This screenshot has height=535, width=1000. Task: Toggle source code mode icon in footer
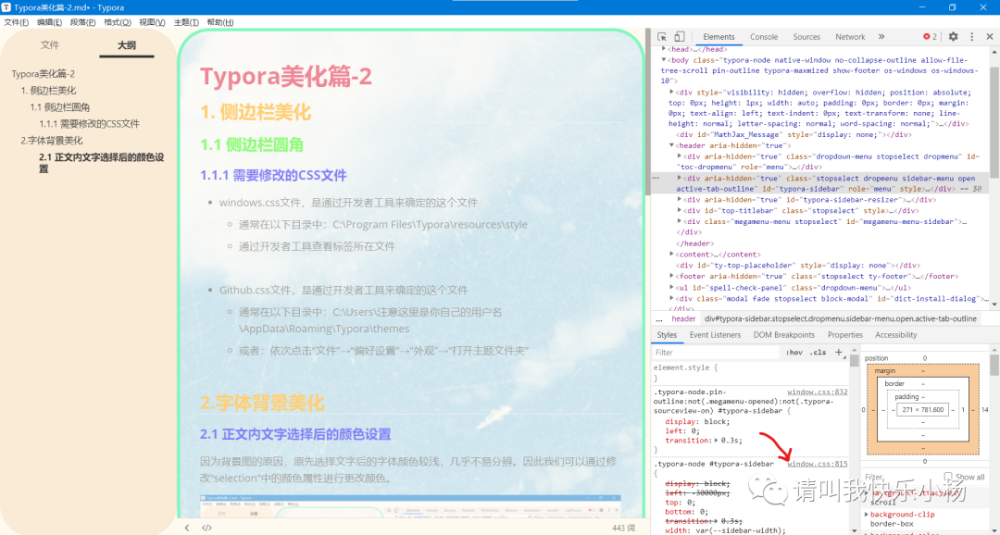coord(207,527)
